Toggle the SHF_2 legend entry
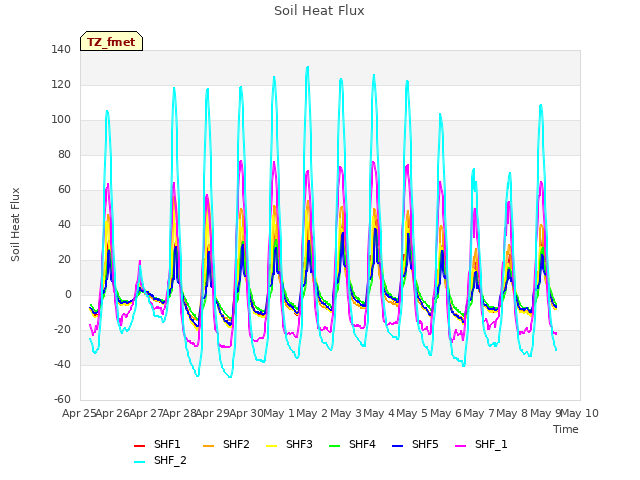Viewport: 640px width, 480px height. click(x=160, y=461)
